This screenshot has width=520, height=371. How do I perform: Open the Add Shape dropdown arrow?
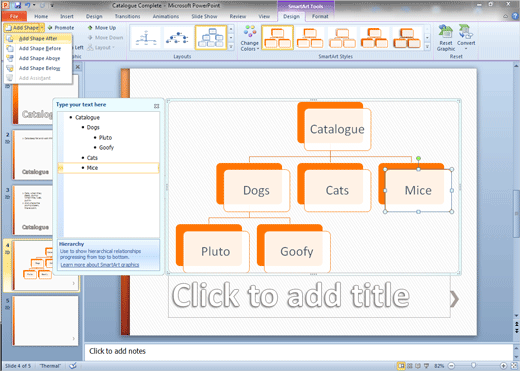[42, 28]
